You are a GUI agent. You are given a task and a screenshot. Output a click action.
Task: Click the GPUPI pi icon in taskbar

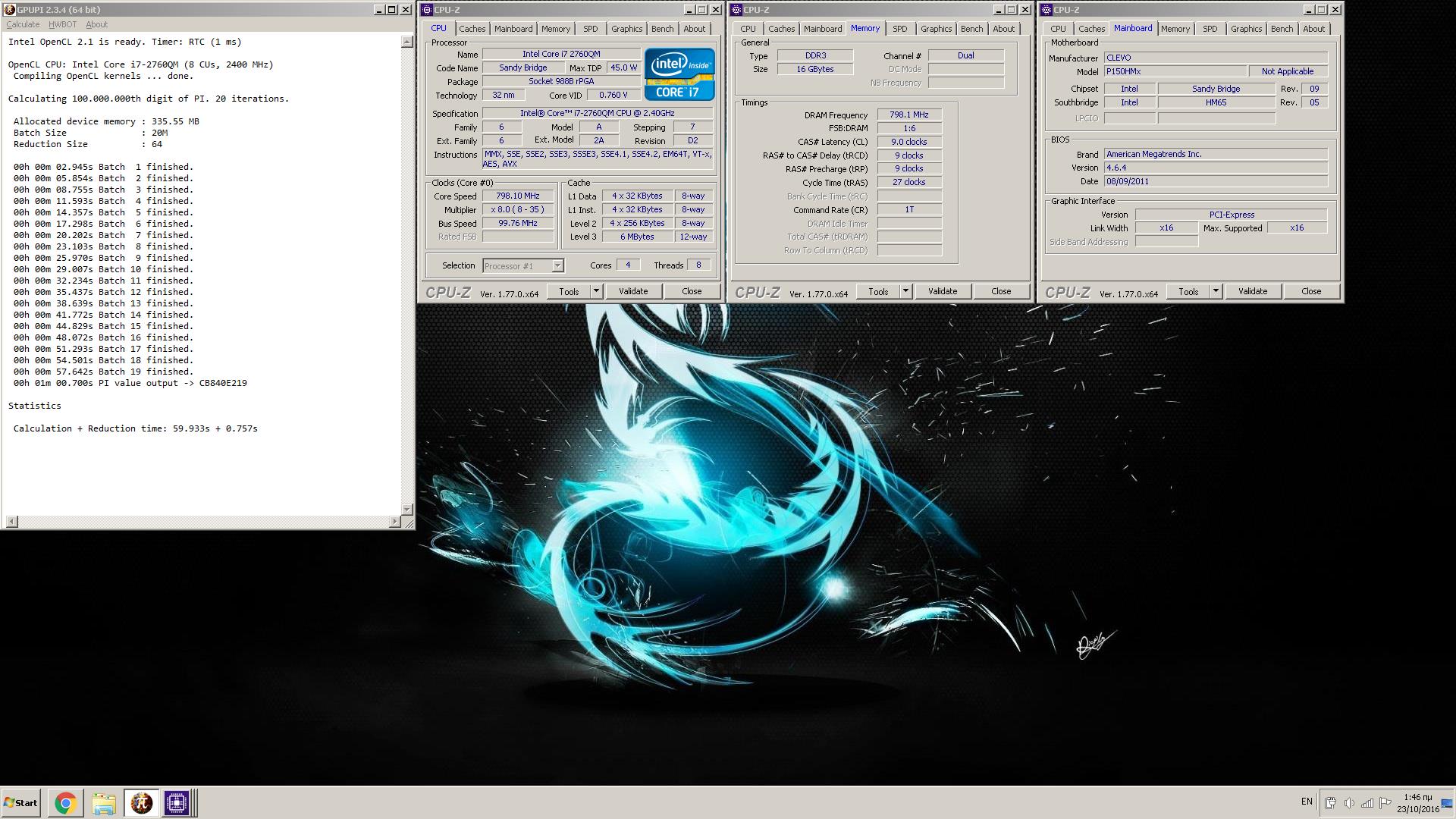click(x=141, y=802)
